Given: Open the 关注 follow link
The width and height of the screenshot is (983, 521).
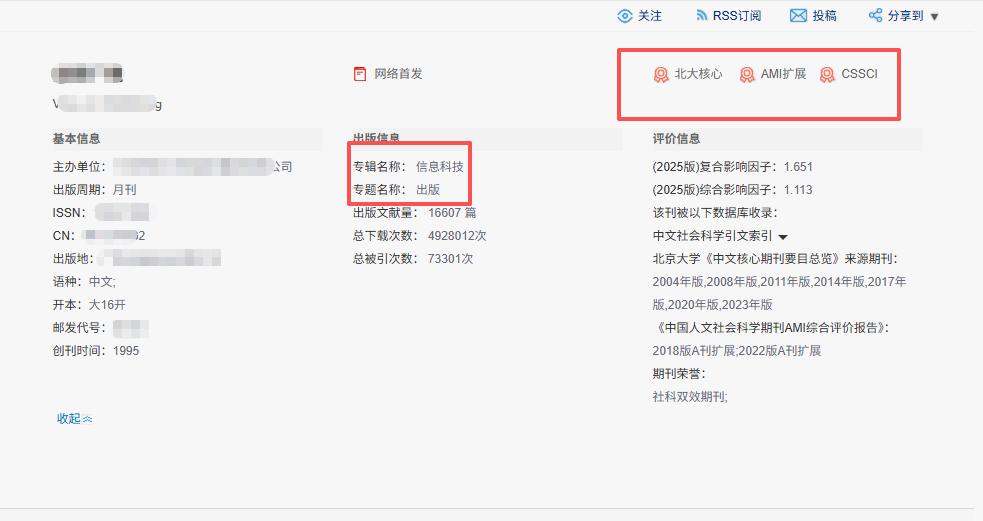Looking at the screenshot, I should (x=649, y=16).
